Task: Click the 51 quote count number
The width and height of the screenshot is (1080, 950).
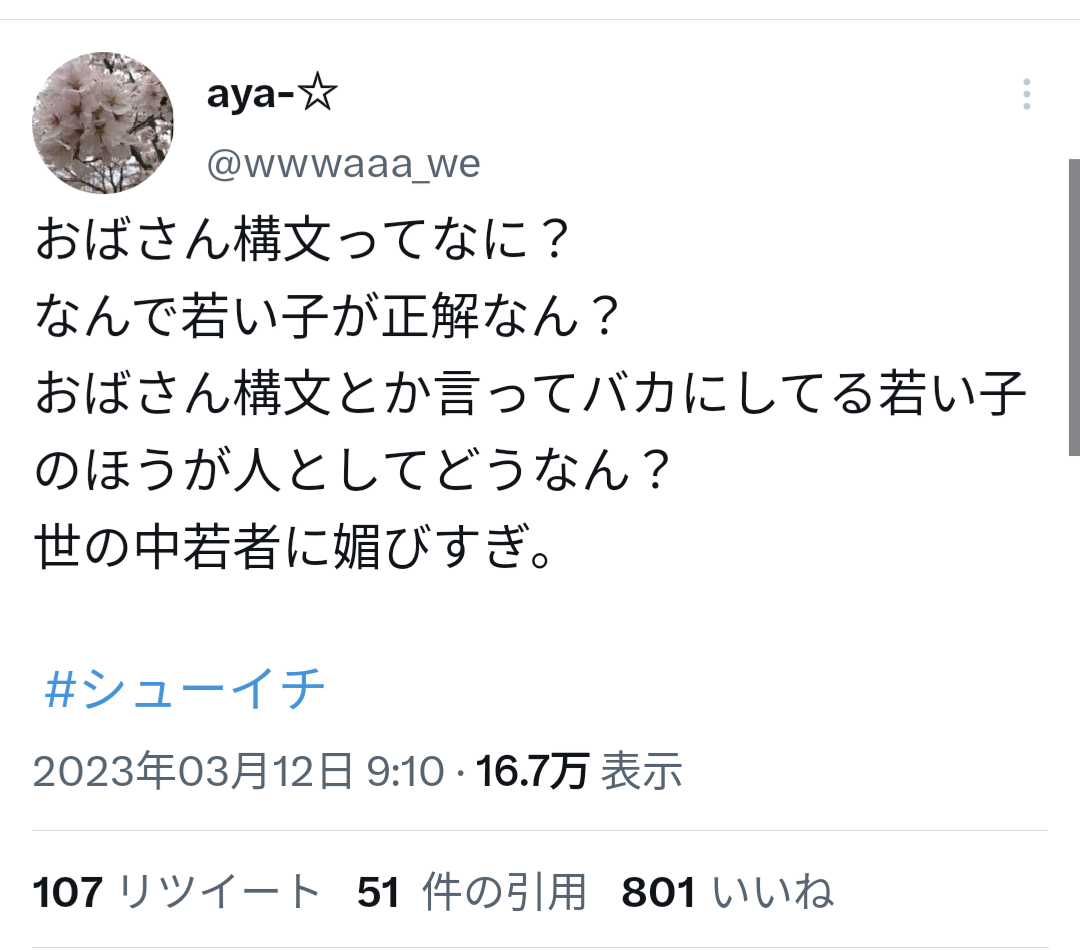Action: click(378, 892)
